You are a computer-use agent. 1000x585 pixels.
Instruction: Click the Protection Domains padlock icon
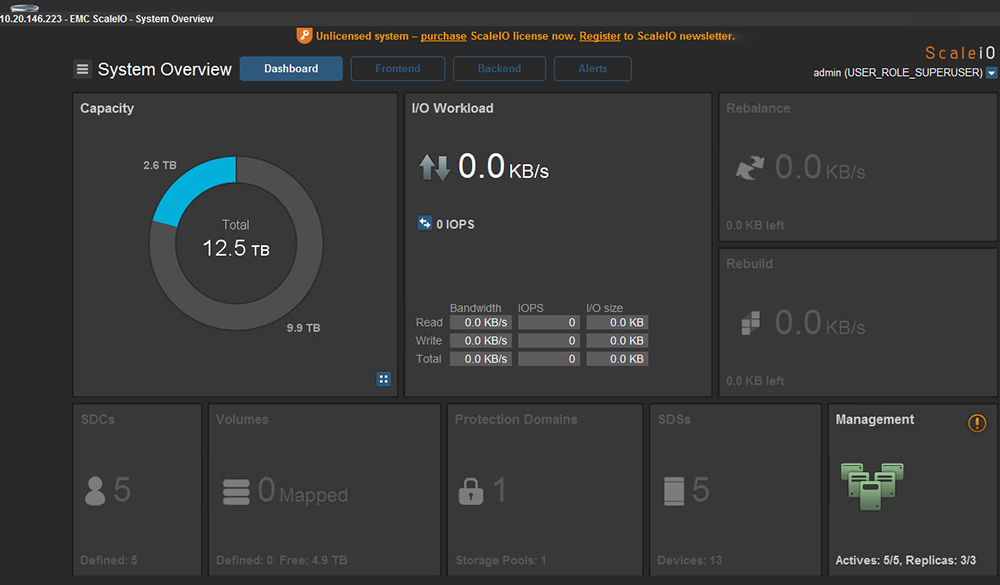pyautogui.click(x=471, y=491)
